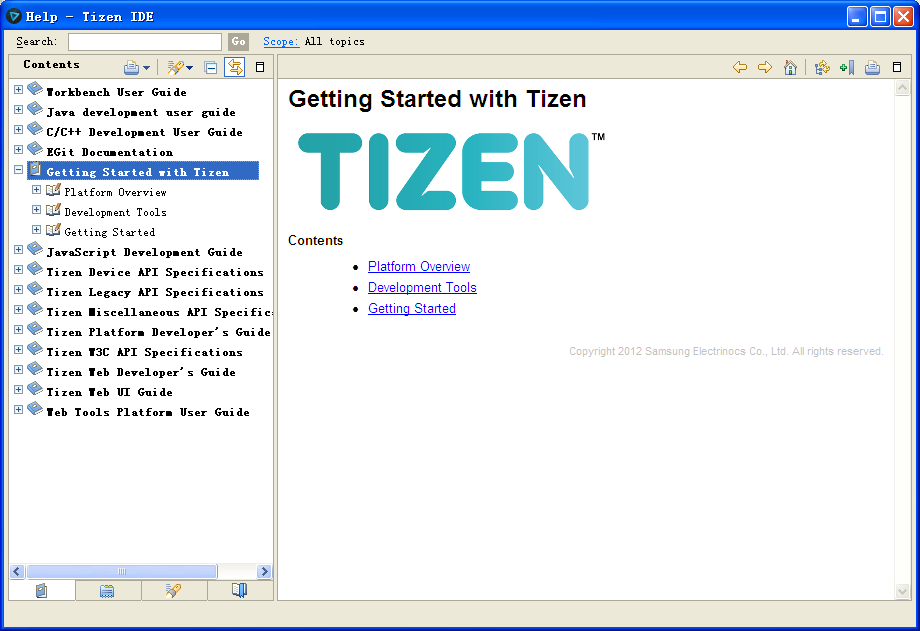Select Java development user guide book
The width and height of the screenshot is (920, 631).
point(141,112)
